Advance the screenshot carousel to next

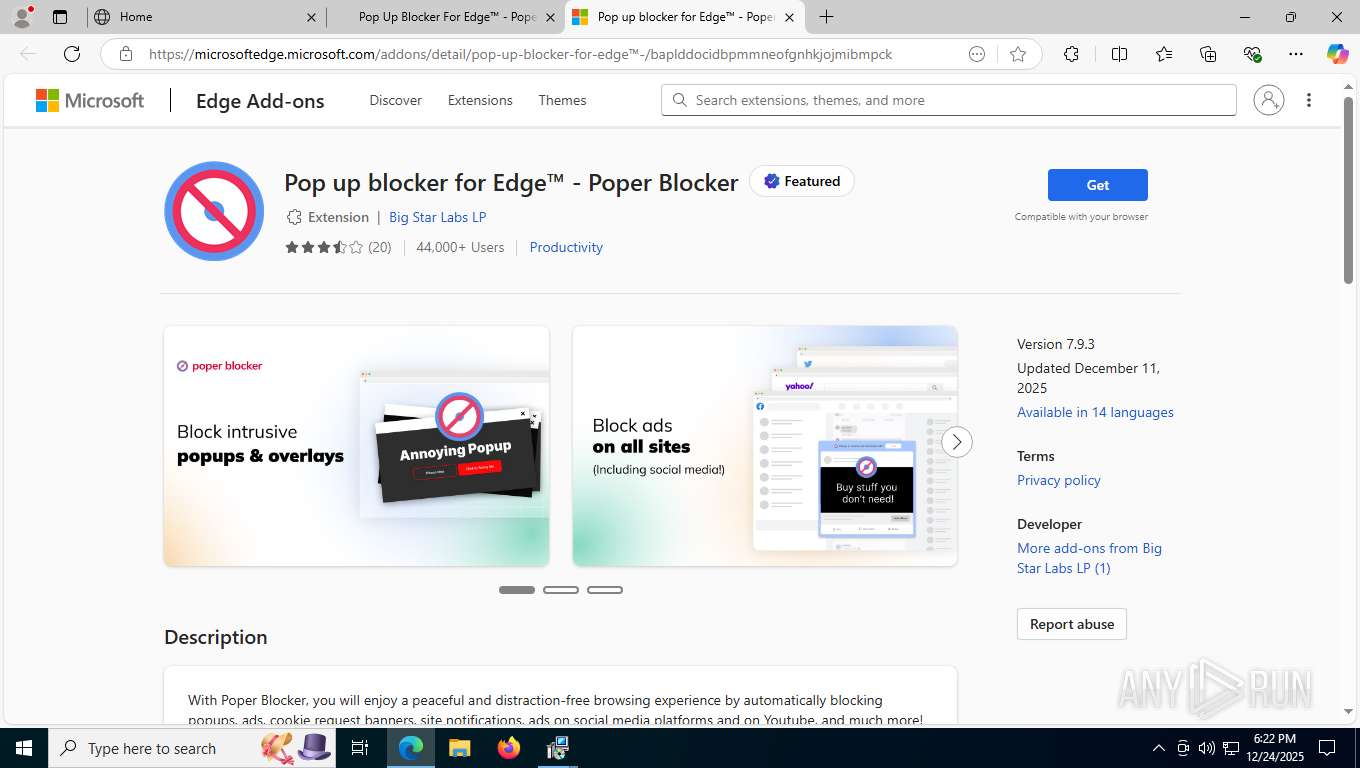tap(957, 442)
